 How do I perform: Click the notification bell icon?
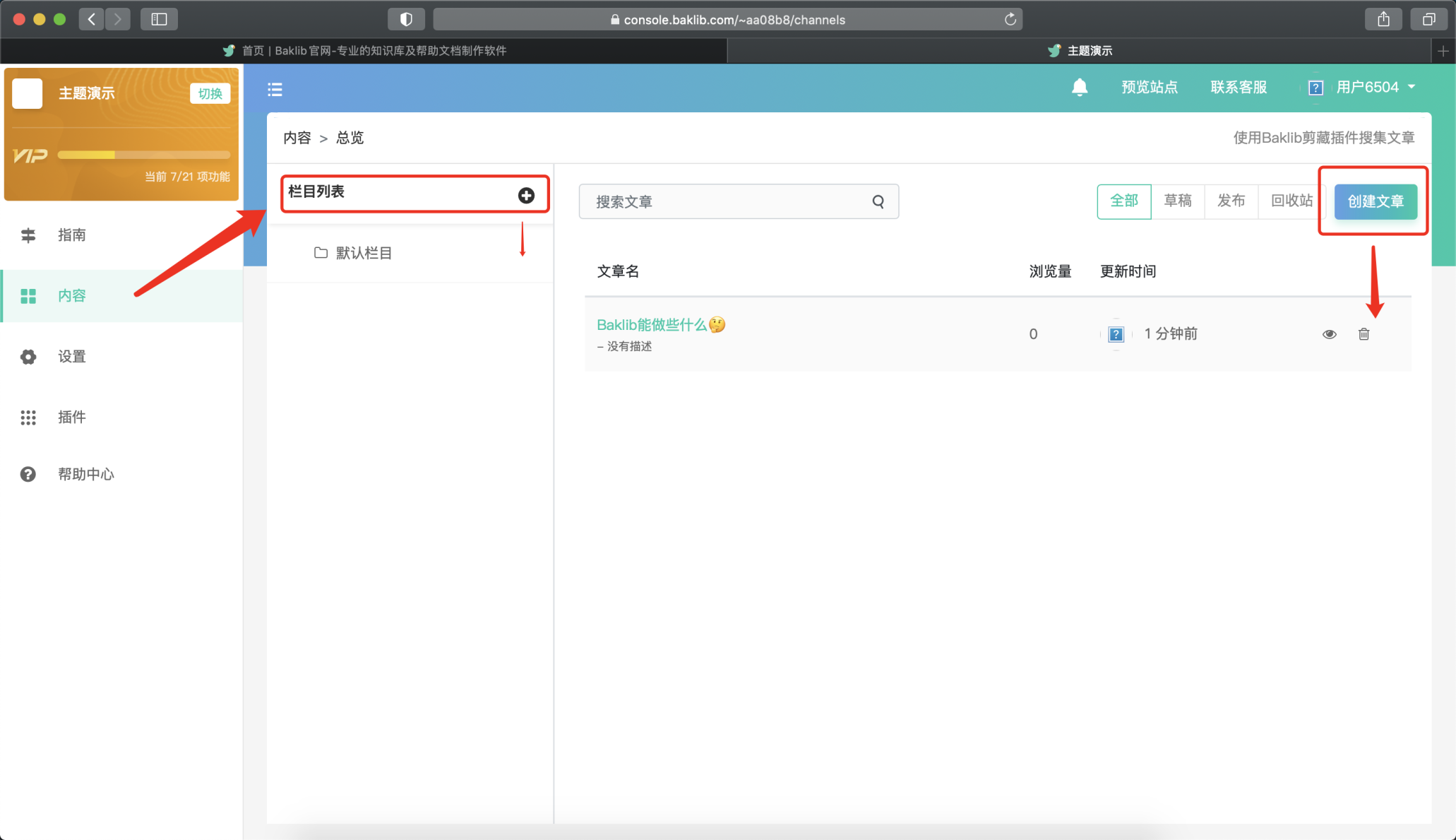(x=1079, y=87)
